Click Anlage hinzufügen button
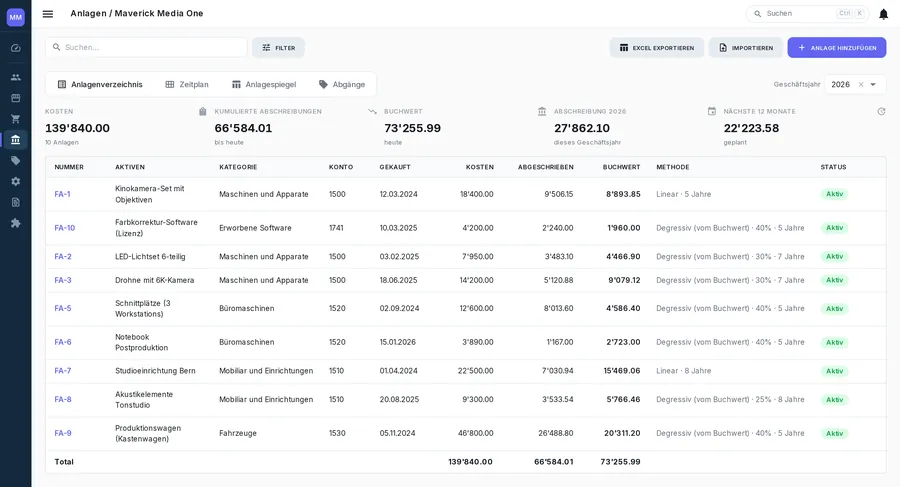This screenshot has width=900, height=487. (837, 48)
